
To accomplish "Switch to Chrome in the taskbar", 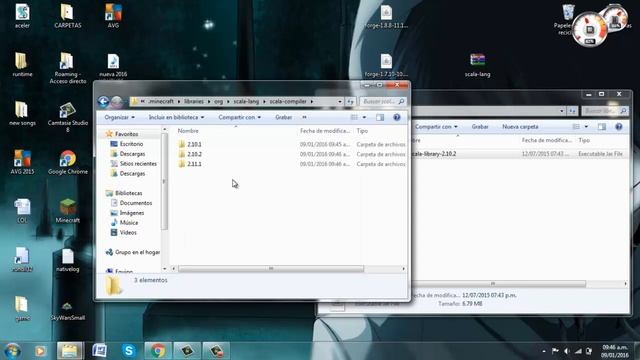I will 158,351.
